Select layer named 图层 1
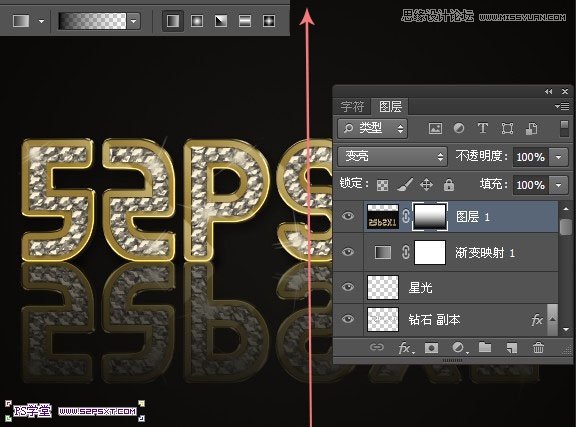The width and height of the screenshot is (576, 427). coord(473,217)
